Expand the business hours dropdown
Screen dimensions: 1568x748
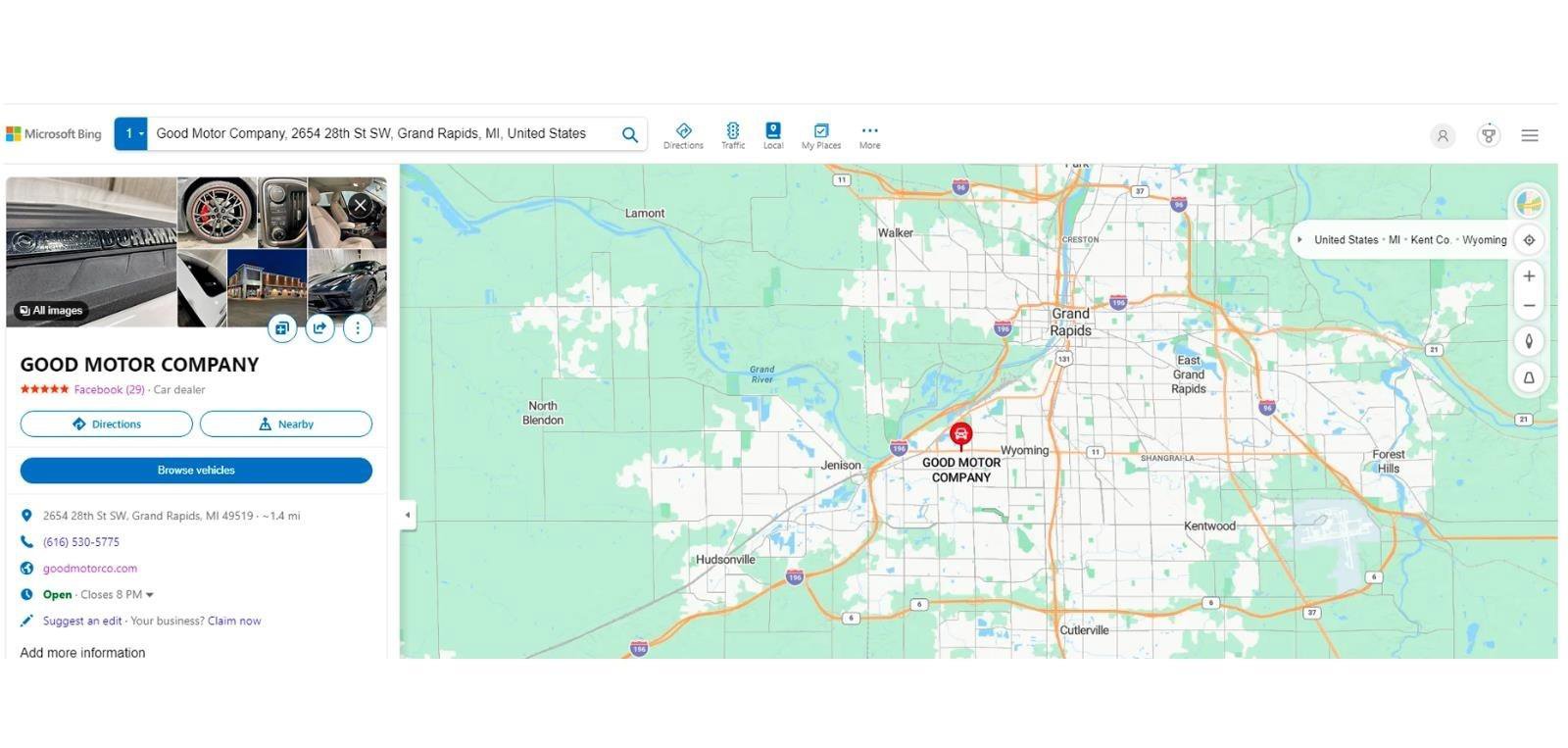150,595
